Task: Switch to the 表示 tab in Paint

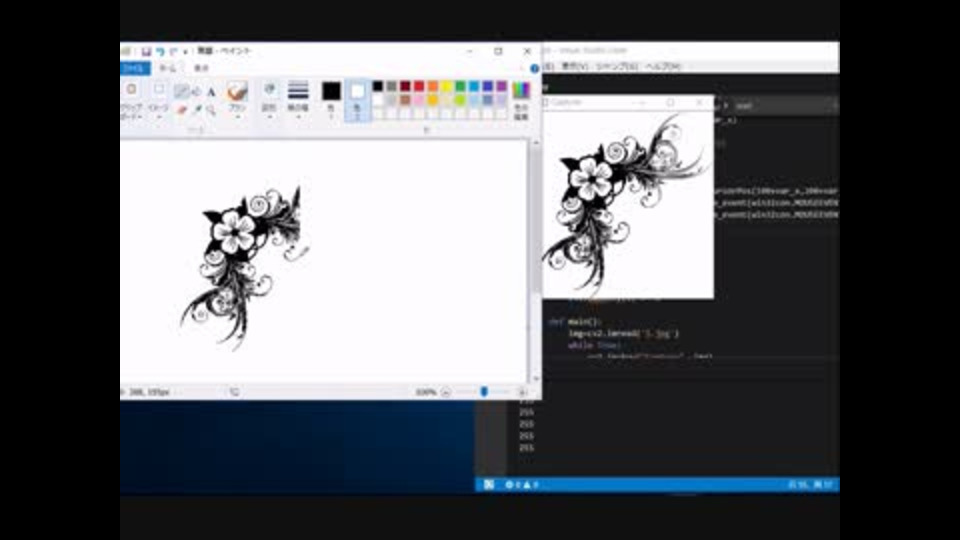Action: coord(201,68)
